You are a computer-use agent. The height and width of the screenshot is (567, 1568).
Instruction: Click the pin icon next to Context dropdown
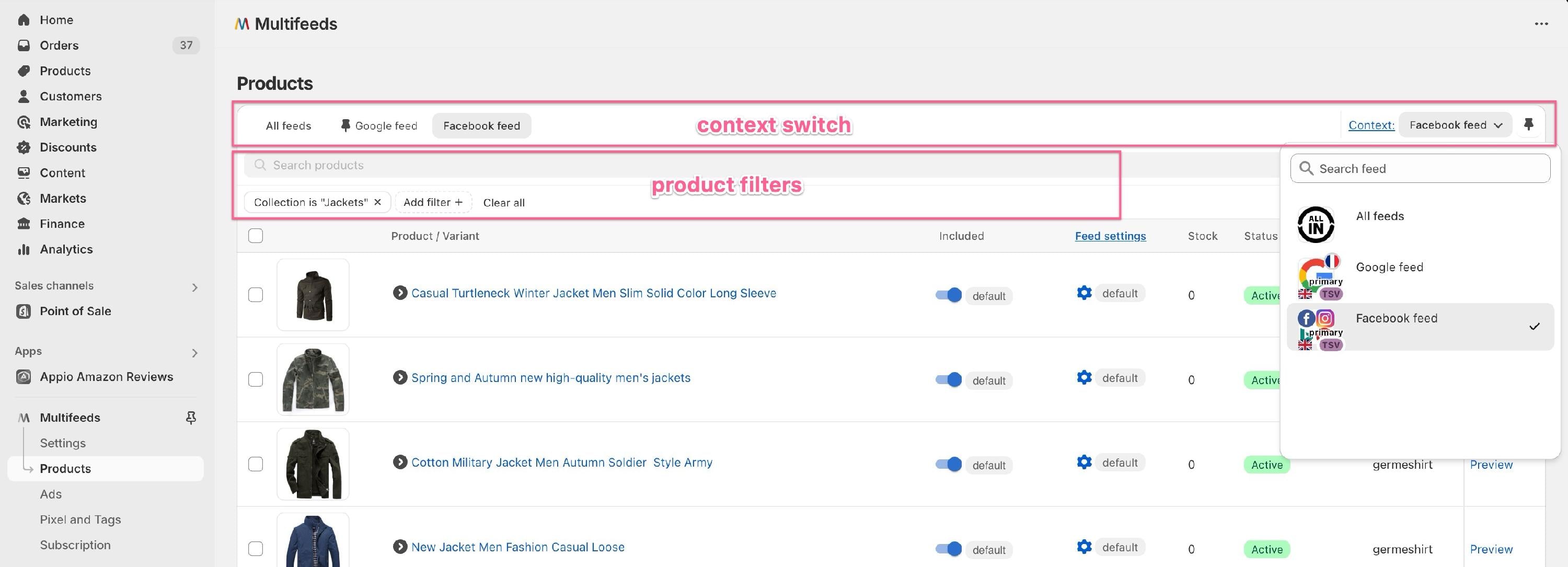pos(1528,125)
